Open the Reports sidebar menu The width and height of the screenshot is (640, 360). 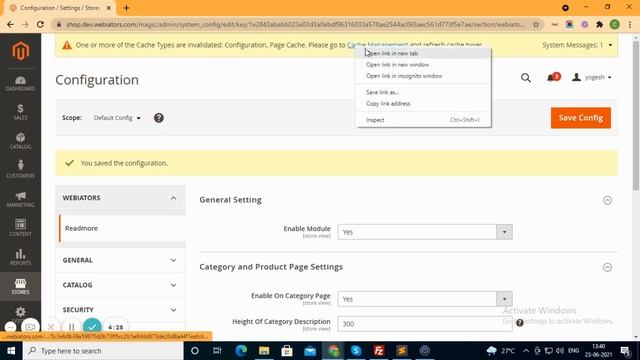coord(20,257)
